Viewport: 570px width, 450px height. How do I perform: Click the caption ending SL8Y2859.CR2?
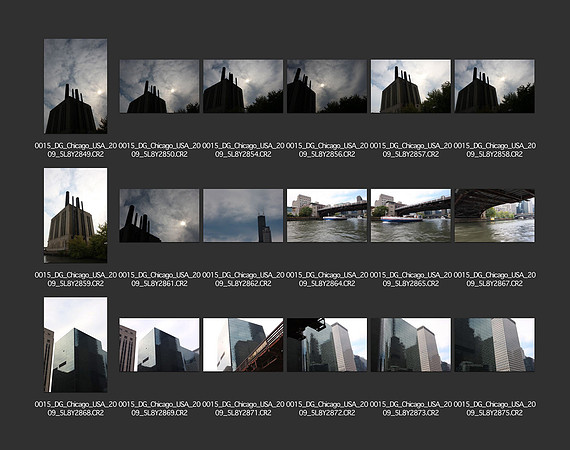[x=76, y=279]
